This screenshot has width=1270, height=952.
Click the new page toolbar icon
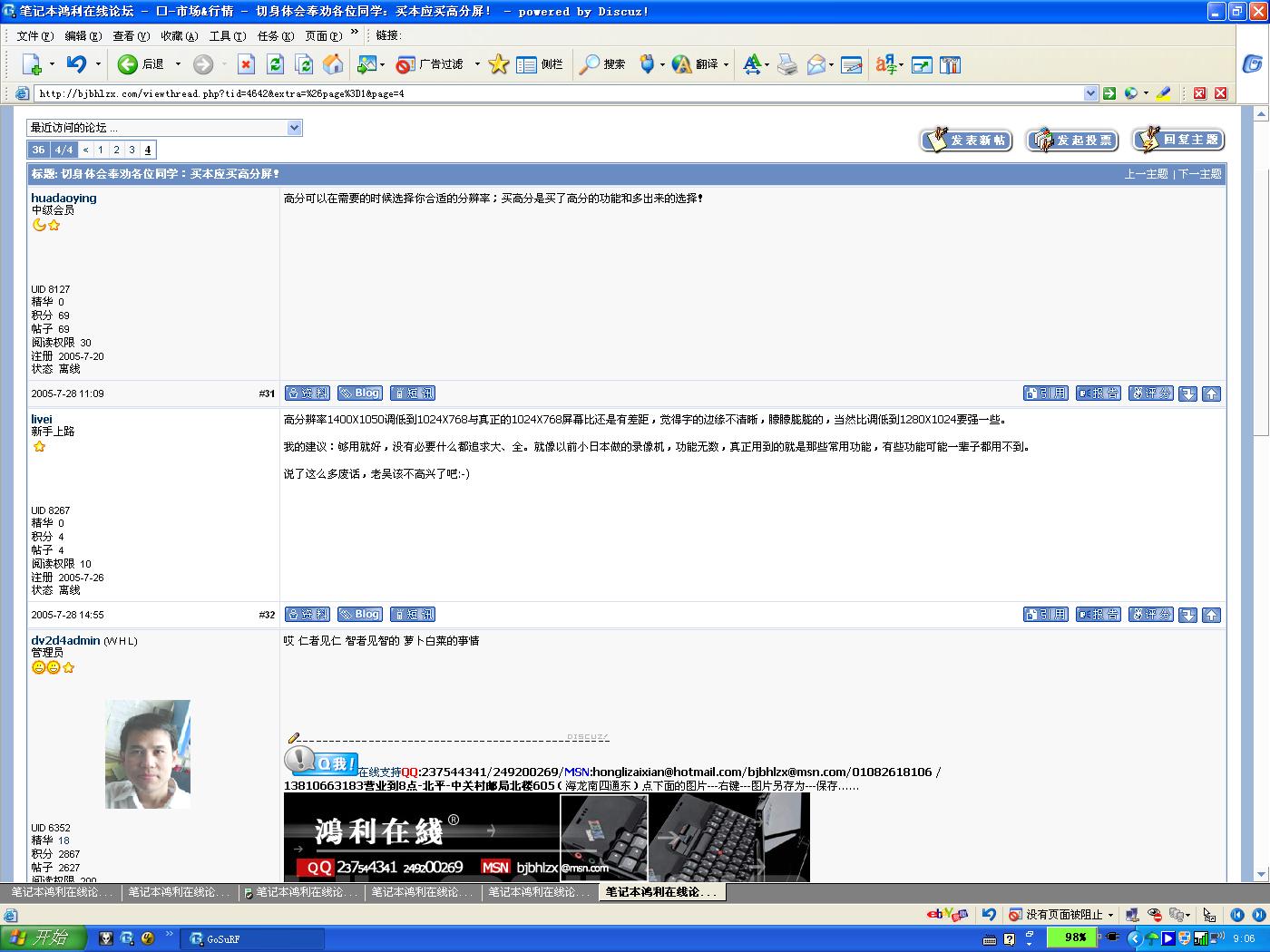pyautogui.click(x=32, y=64)
